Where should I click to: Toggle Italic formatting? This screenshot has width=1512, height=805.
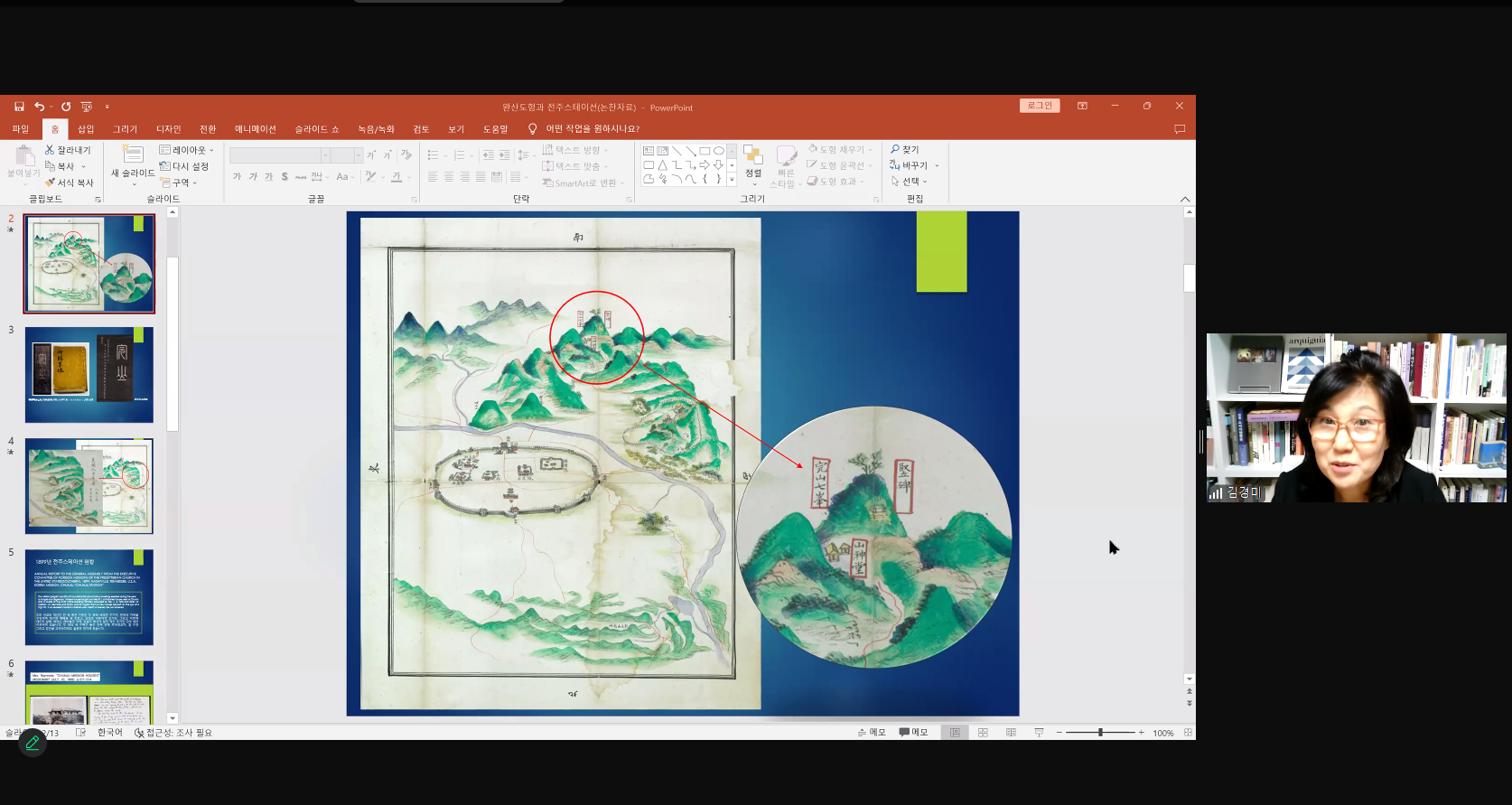253,177
